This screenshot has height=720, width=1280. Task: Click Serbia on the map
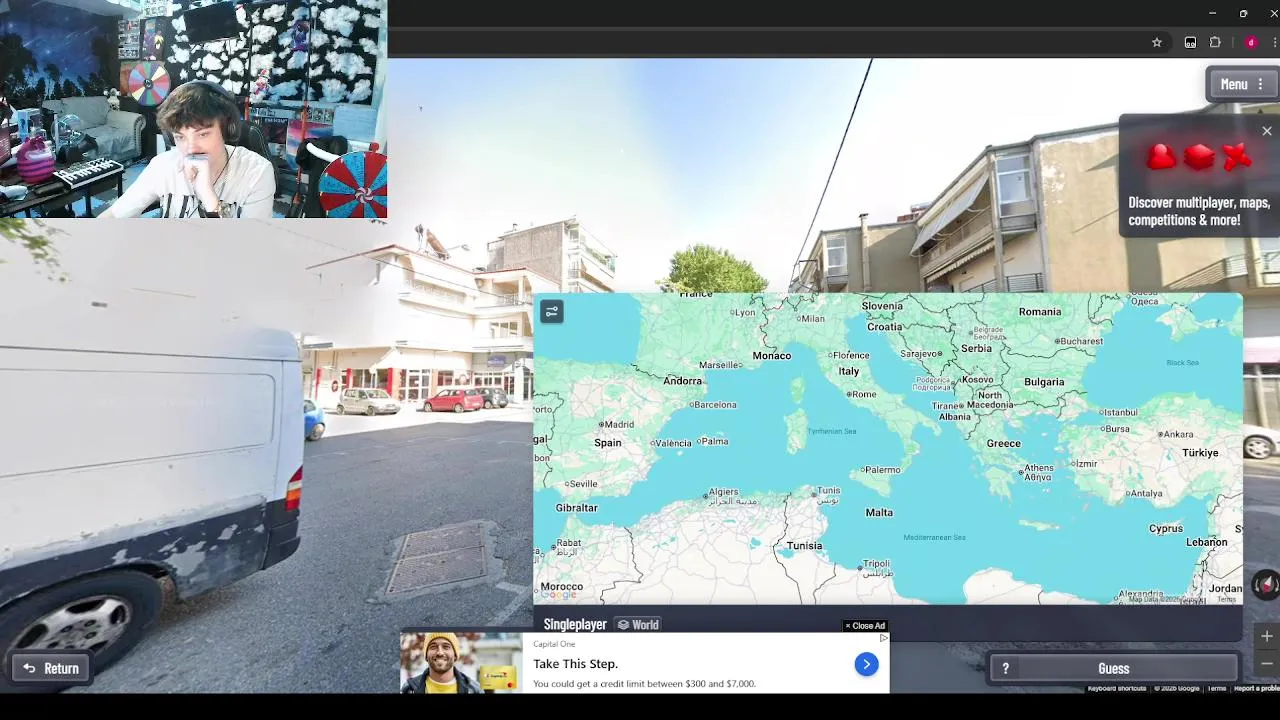[976, 349]
